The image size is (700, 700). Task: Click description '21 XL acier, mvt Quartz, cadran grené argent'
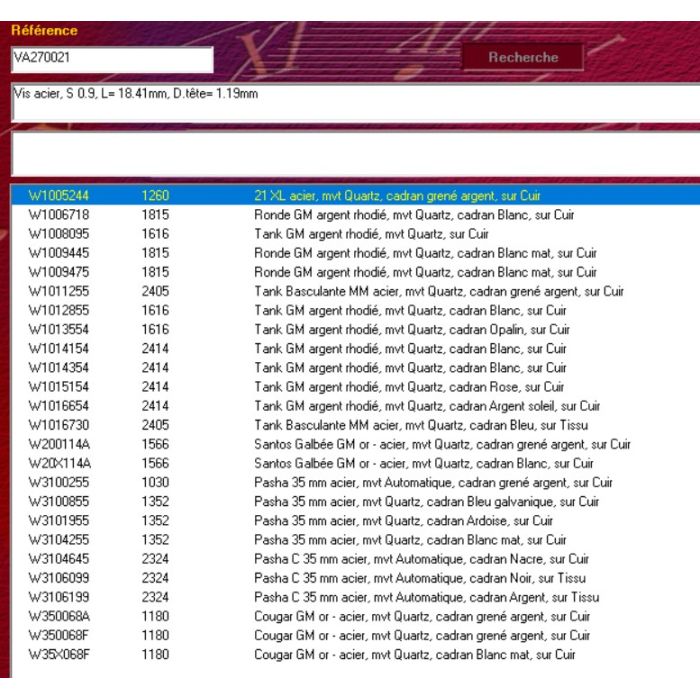pos(397,196)
